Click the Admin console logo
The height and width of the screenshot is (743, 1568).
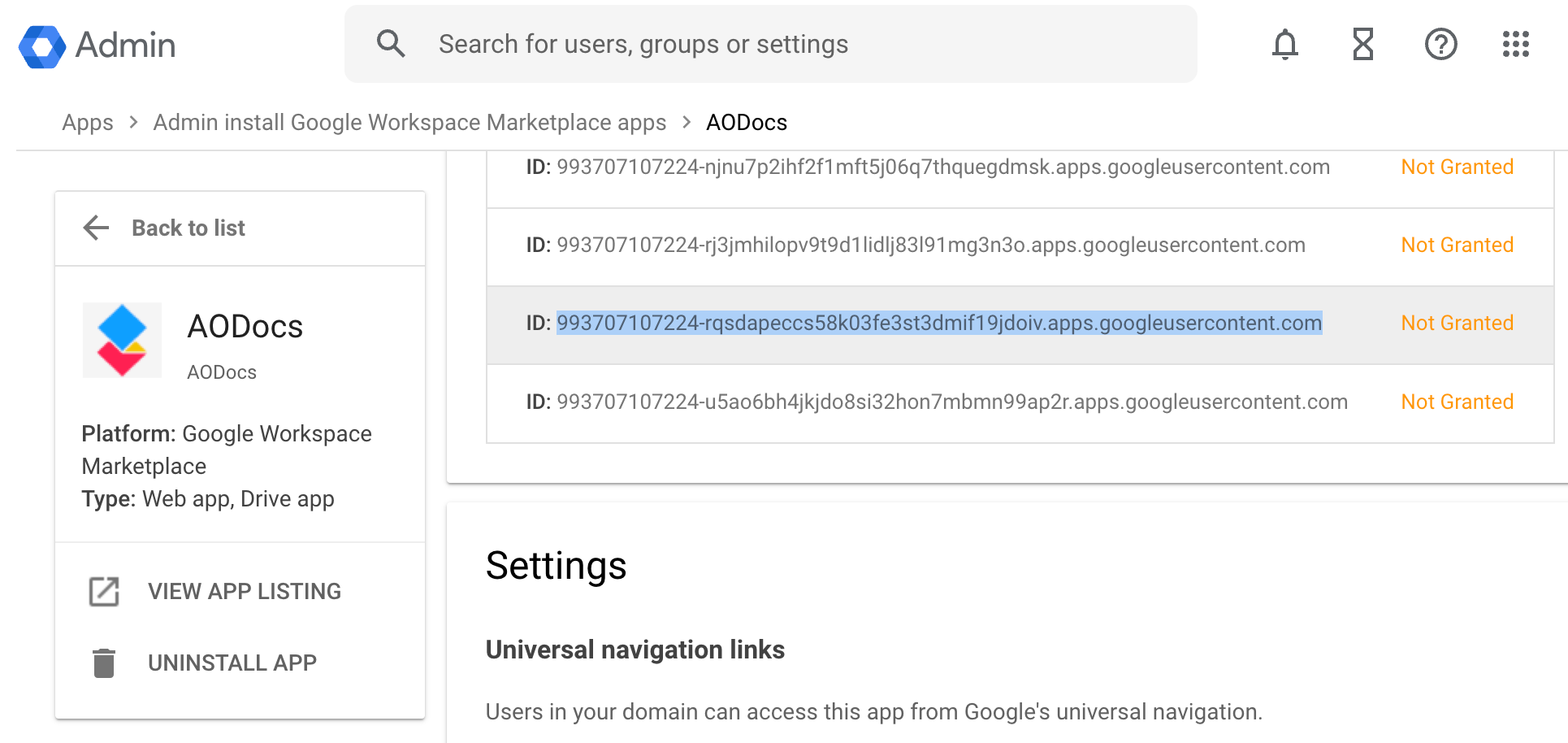click(x=97, y=45)
